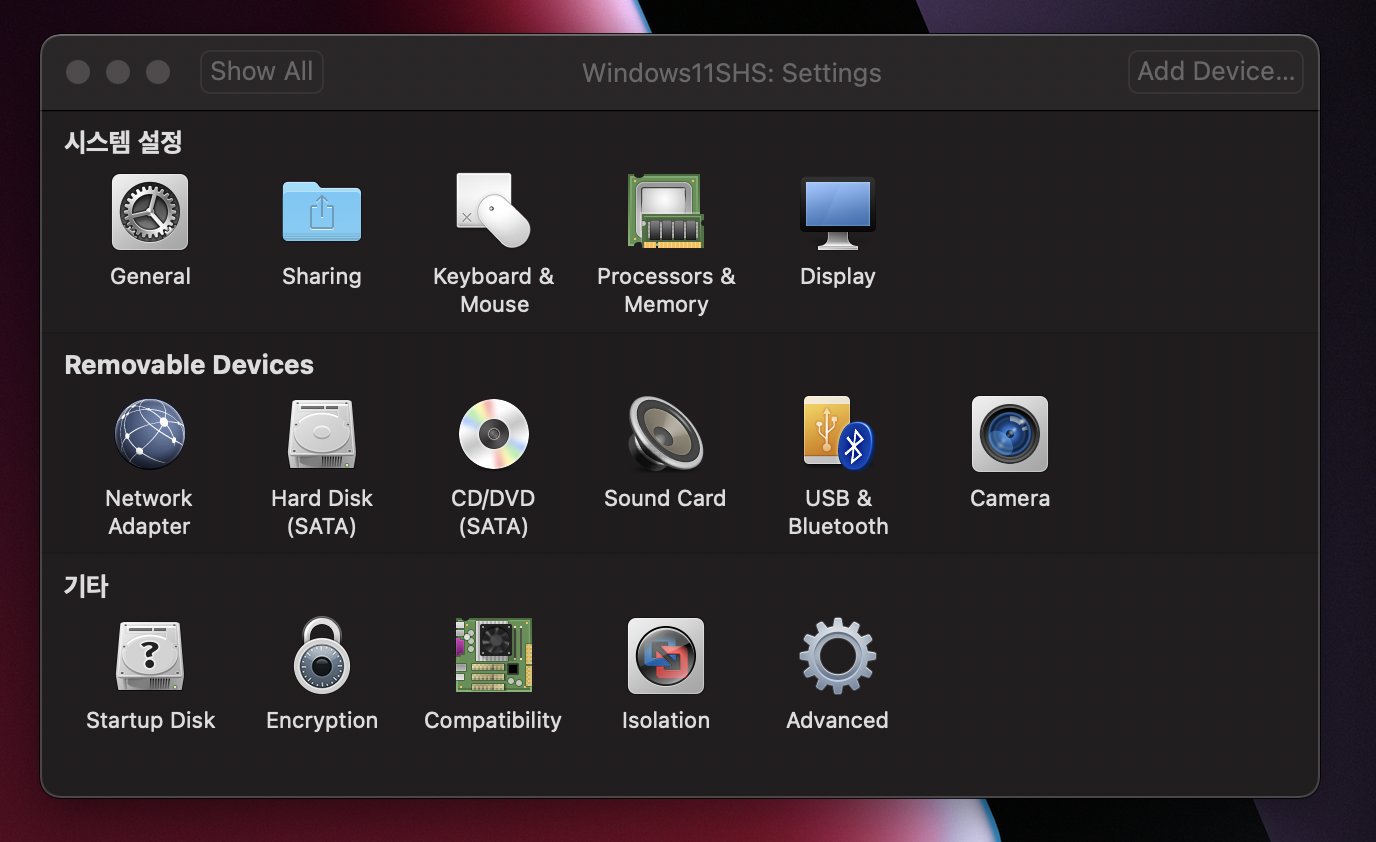Open the Network Adapter globe icon
Viewport: 1376px width, 842px height.
click(x=150, y=434)
